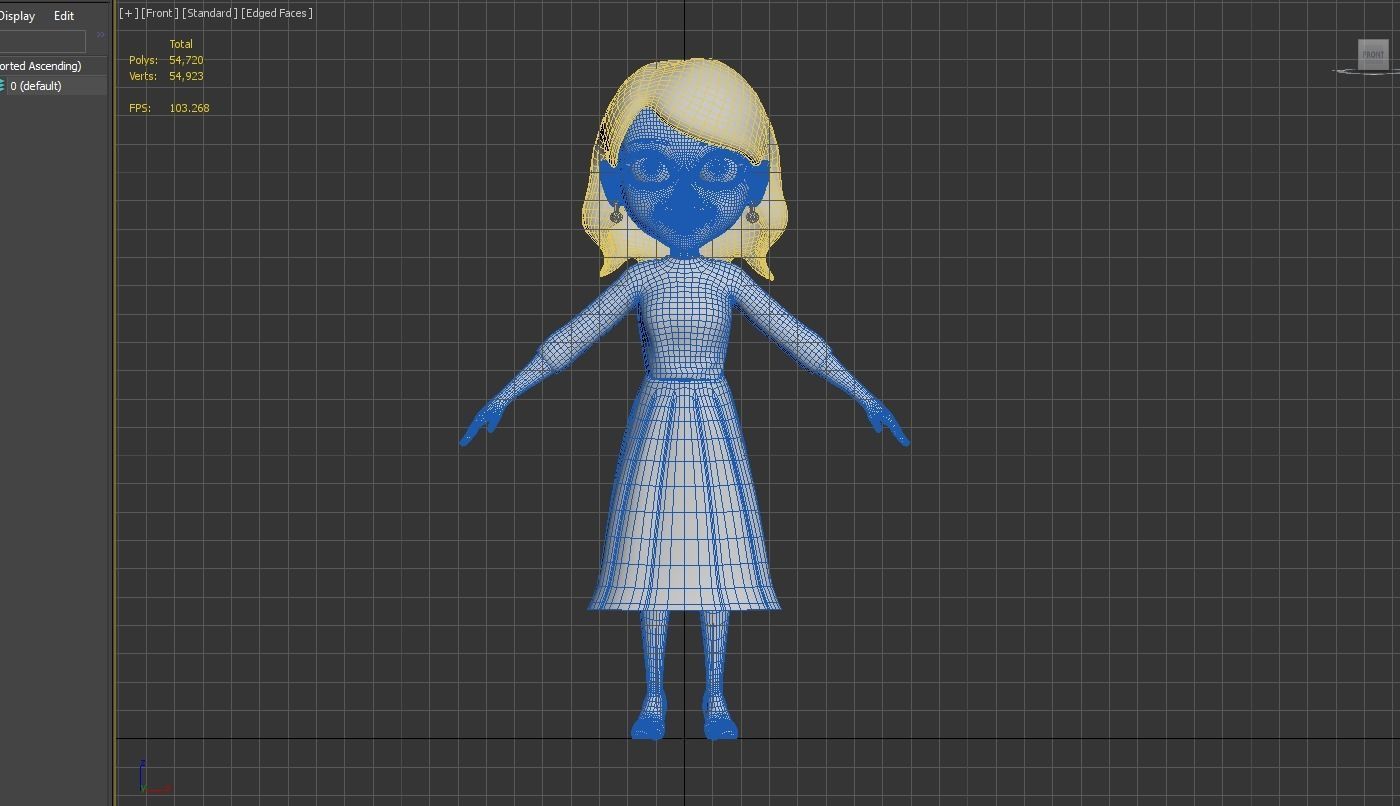Select the 0 (default) layer row

(x=53, y=86)
